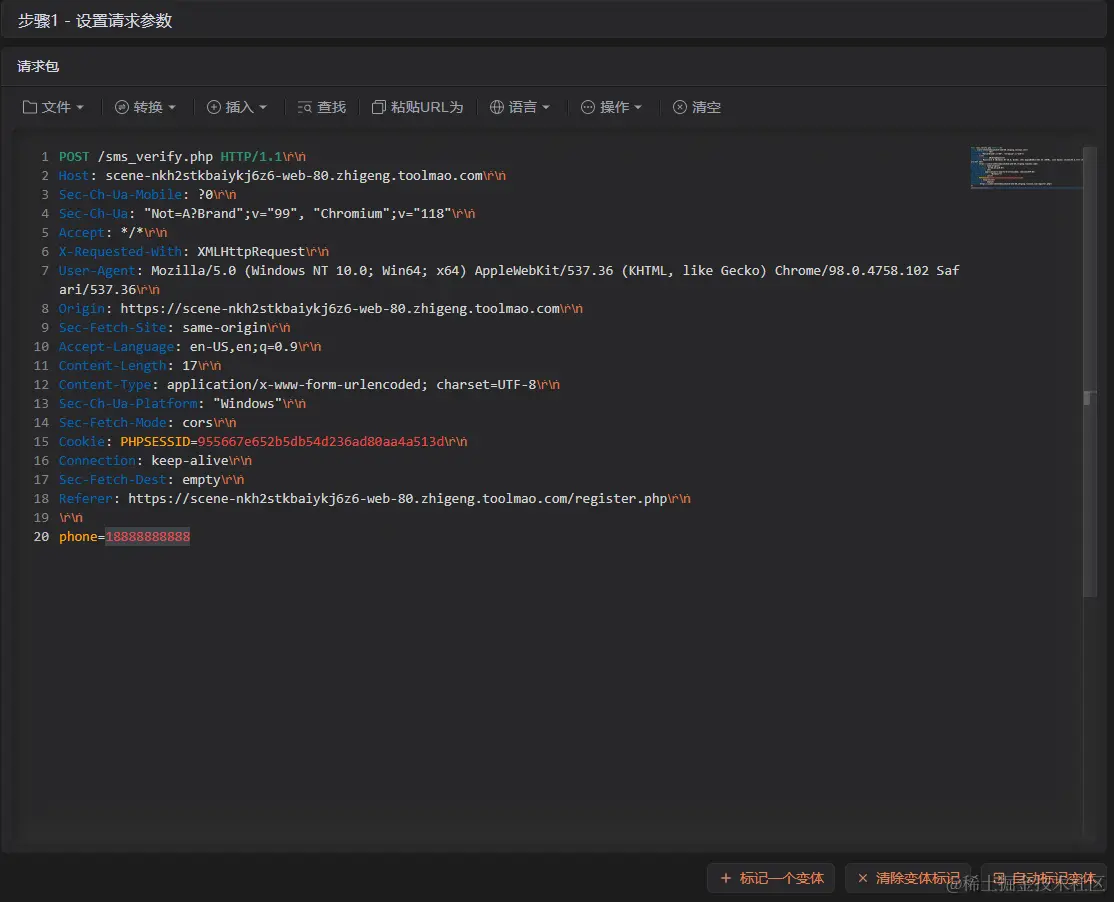Click the 操作 ellipsis icon
1114x902 pixels.
pos(588,107)
